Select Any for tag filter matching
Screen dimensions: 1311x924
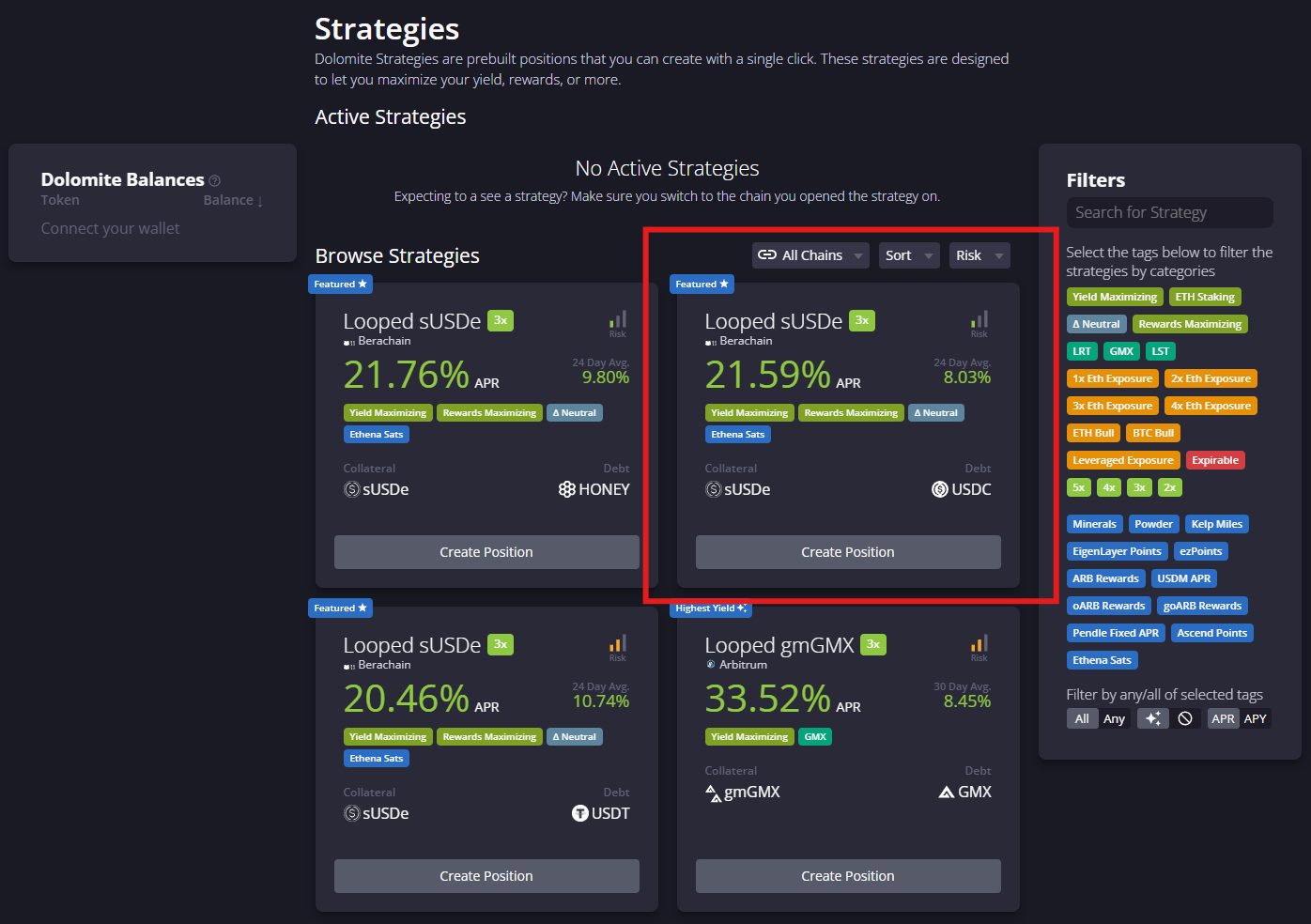point(1114,718)
